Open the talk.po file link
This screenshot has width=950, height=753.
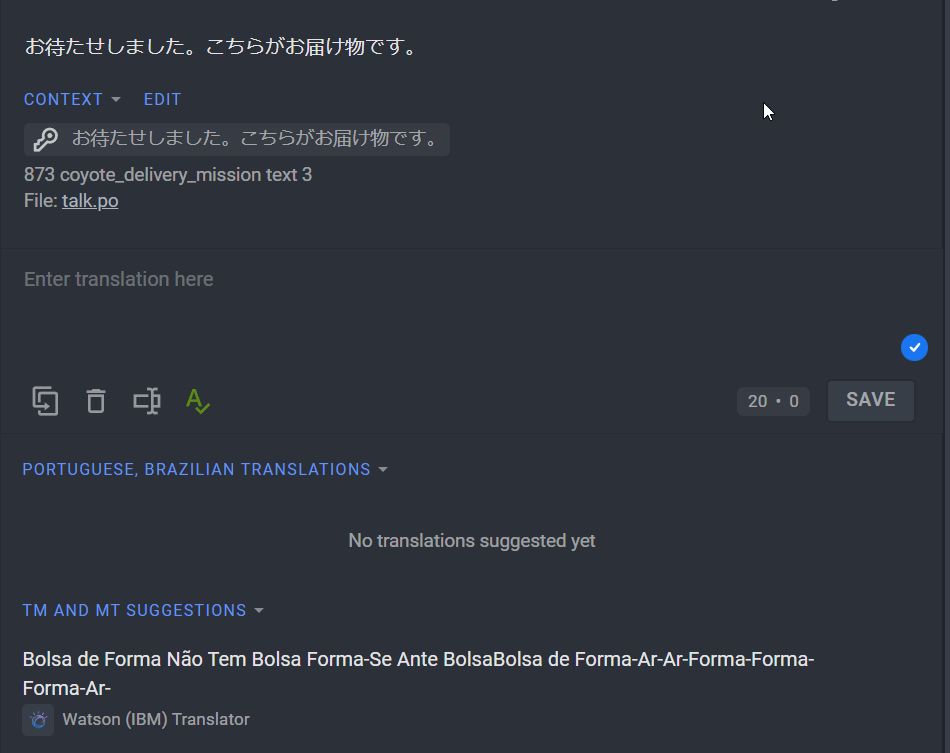(x=90, y=201)
